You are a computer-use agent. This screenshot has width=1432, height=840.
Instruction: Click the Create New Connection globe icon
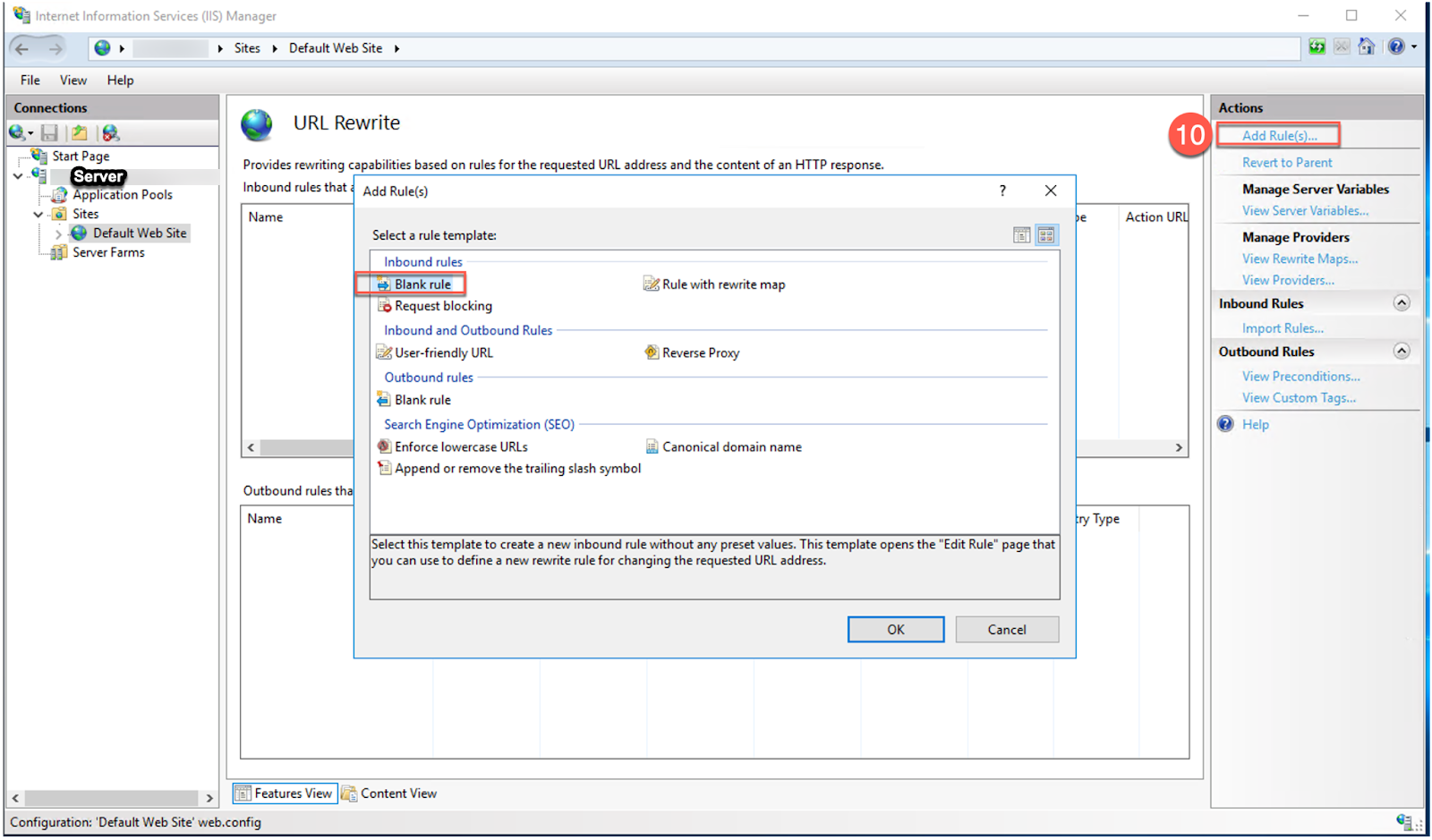pos(17,132)
